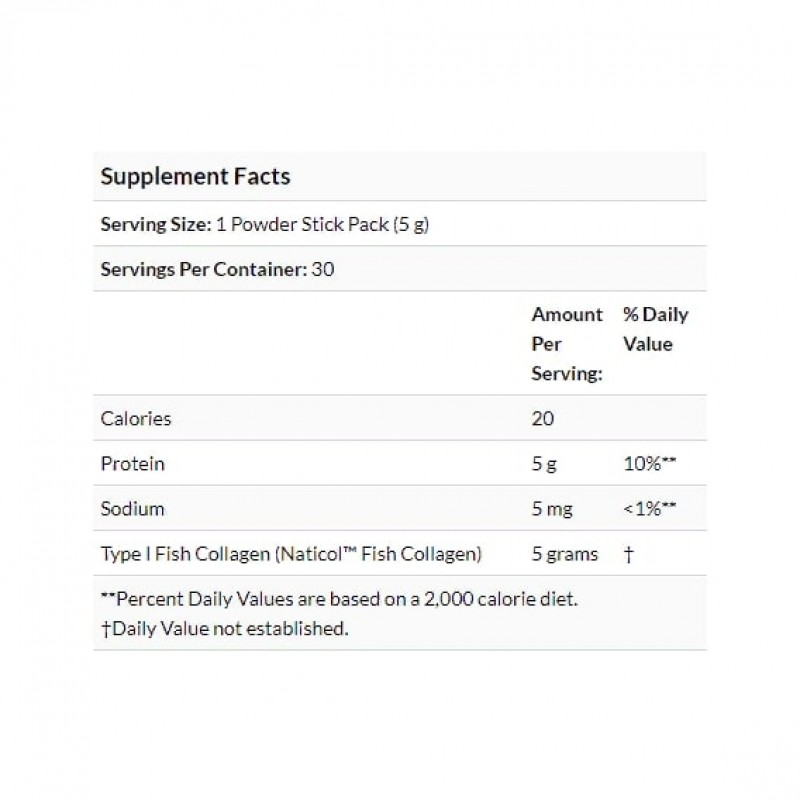Click the Percent Daily Values footnote
Viewport: 800px width, 800px height.
pyautogui.click(x=340, y=599)
